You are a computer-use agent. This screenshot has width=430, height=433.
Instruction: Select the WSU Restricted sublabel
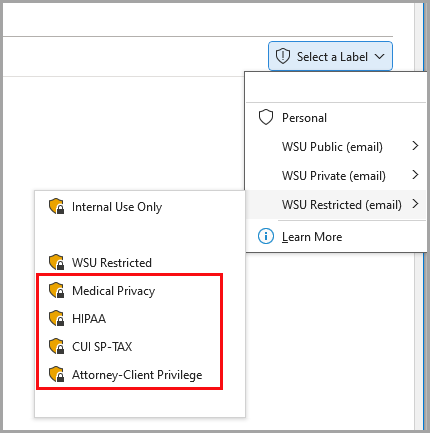point(140,263)
